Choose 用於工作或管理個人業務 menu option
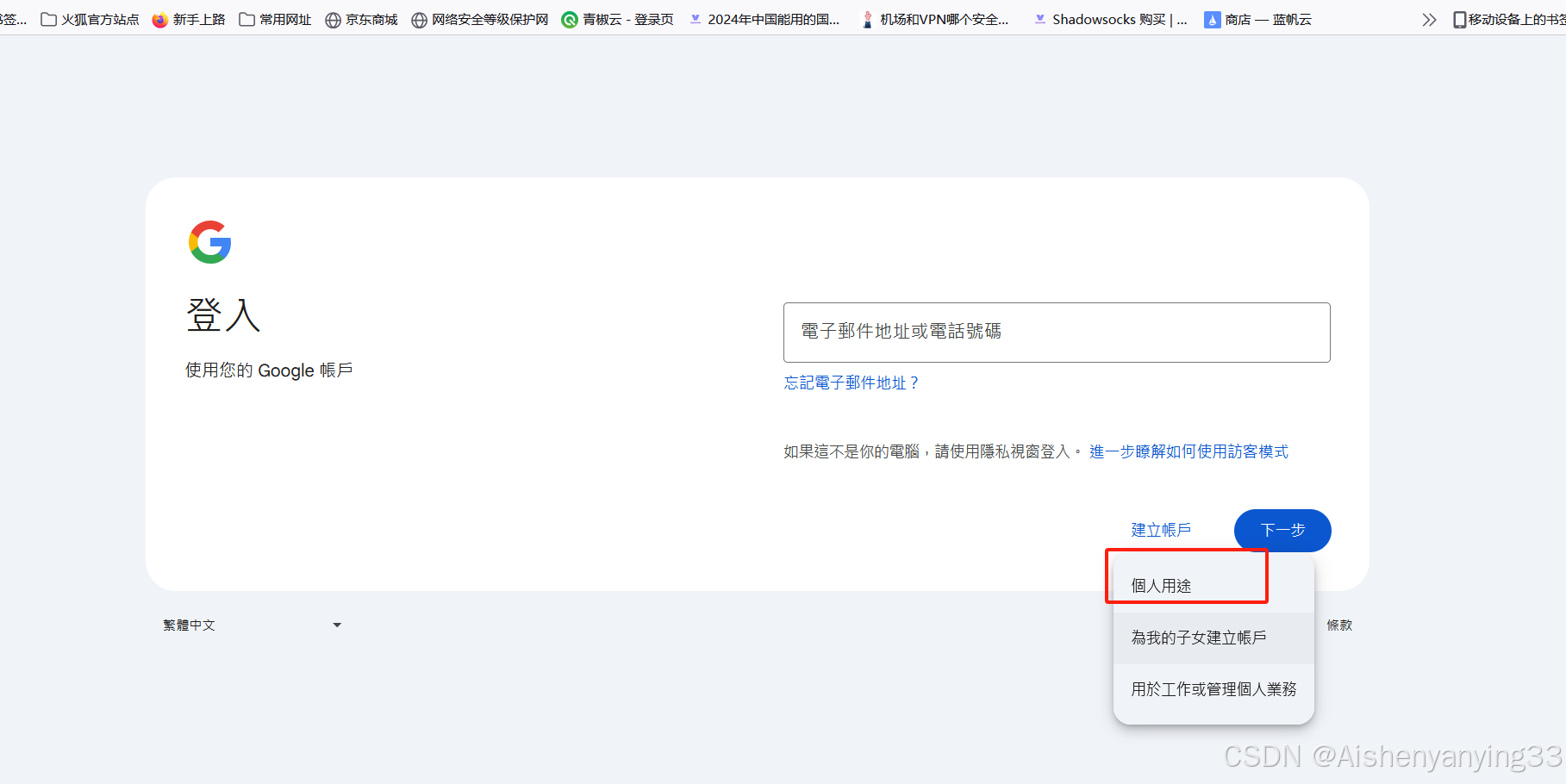 (1213, 689)
